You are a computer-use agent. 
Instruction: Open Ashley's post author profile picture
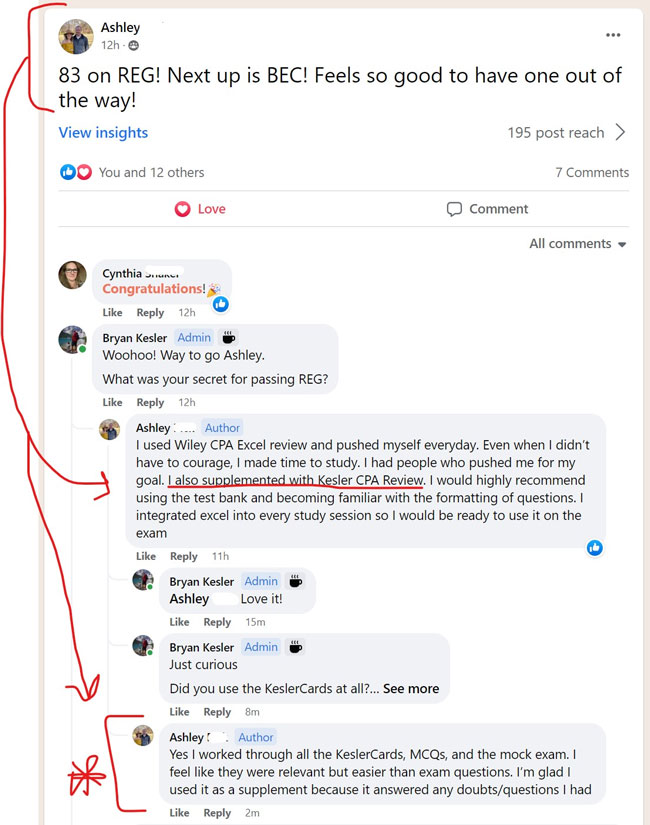tap(76, 37)
